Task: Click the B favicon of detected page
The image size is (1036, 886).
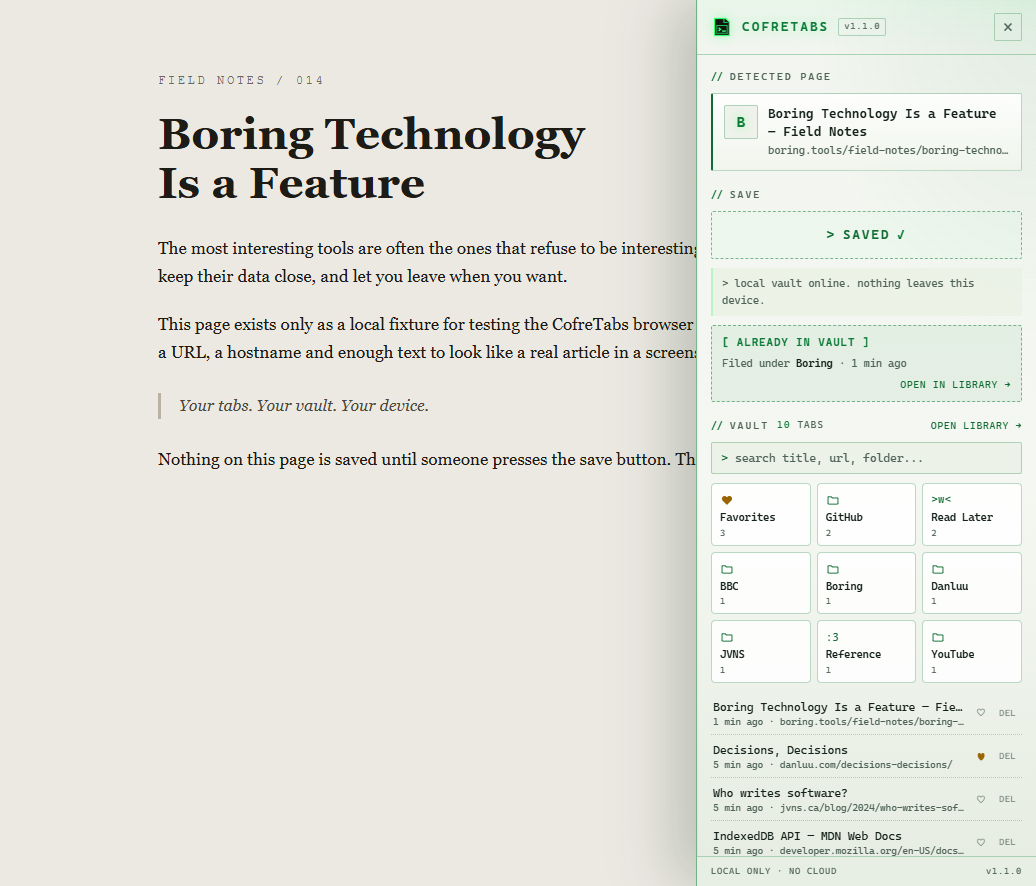Action: coord(741,122)
